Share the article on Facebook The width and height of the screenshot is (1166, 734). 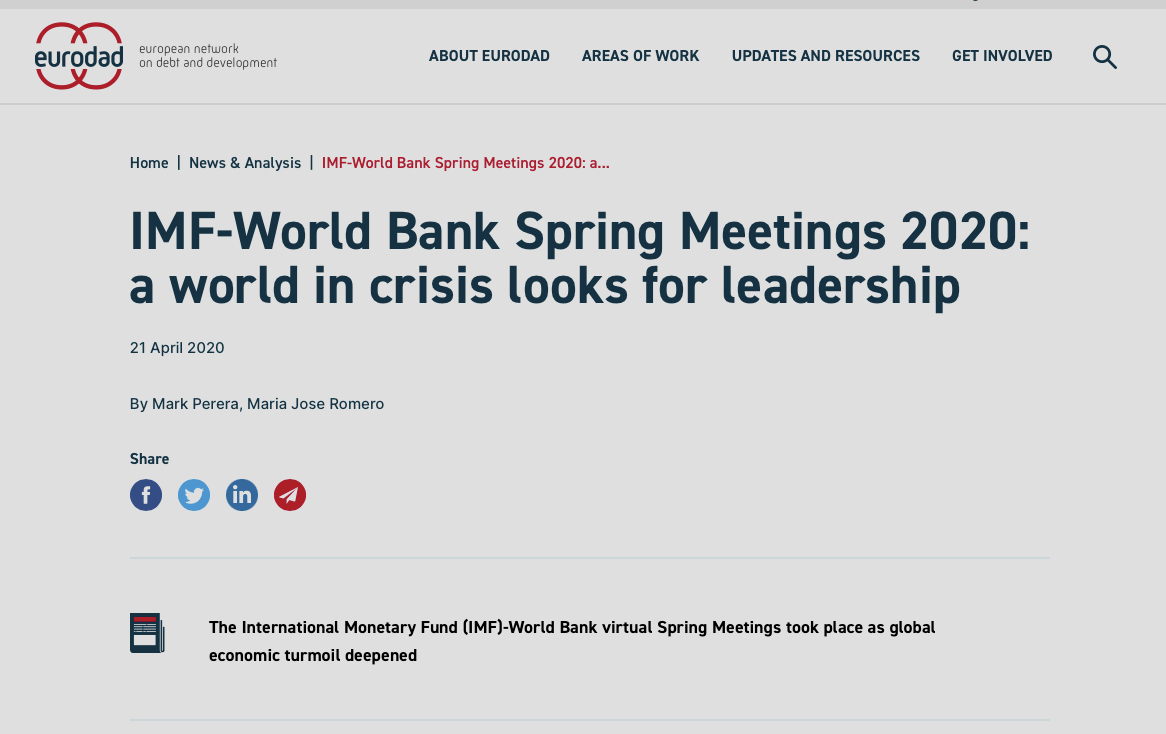point(146,495)
